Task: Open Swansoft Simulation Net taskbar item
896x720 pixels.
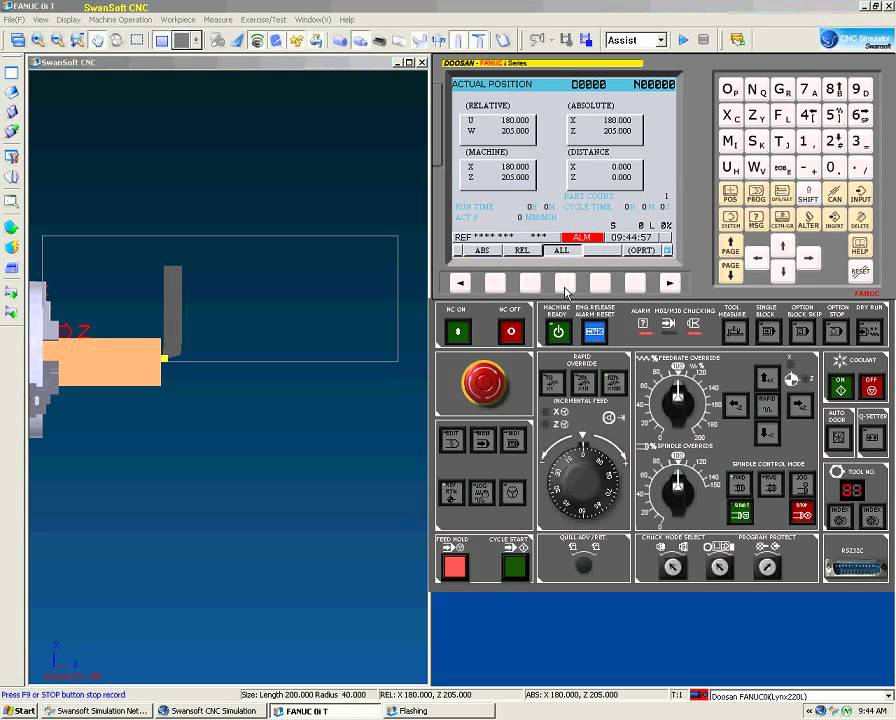Action: pyautogui.click(x=97, y=711)
